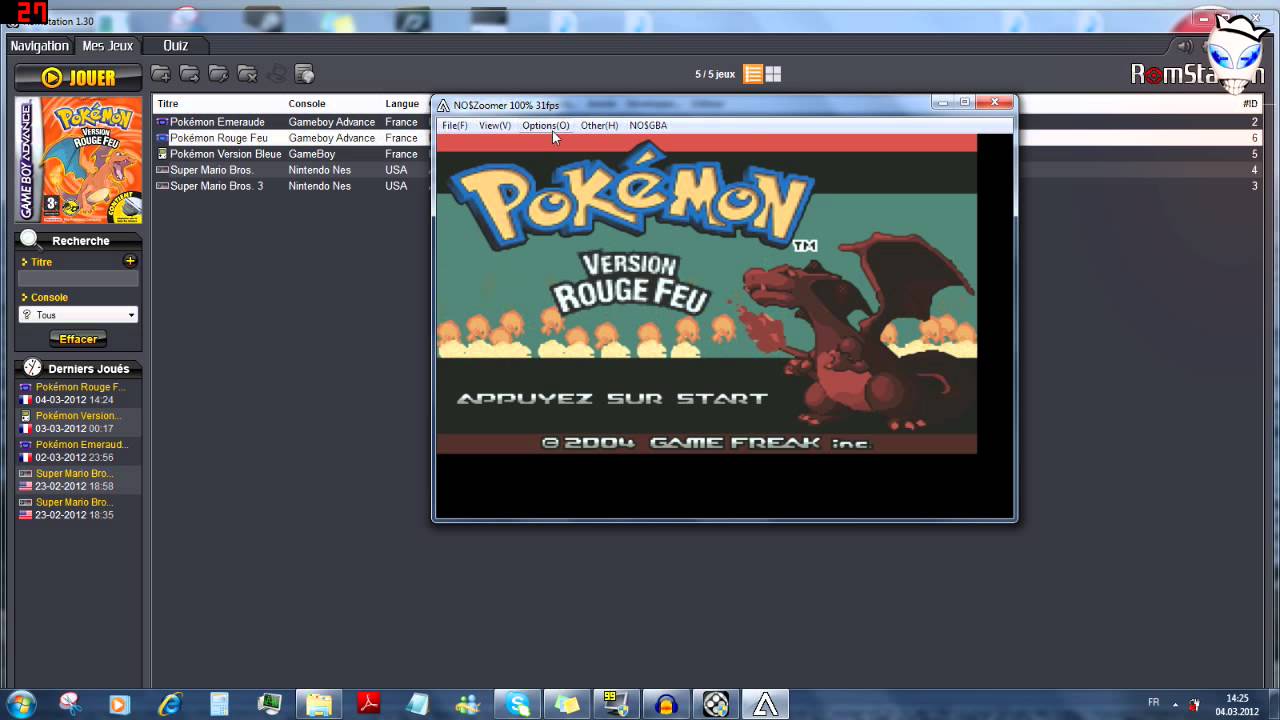Click the add folder toolbar icon

(x=160, y=74)
